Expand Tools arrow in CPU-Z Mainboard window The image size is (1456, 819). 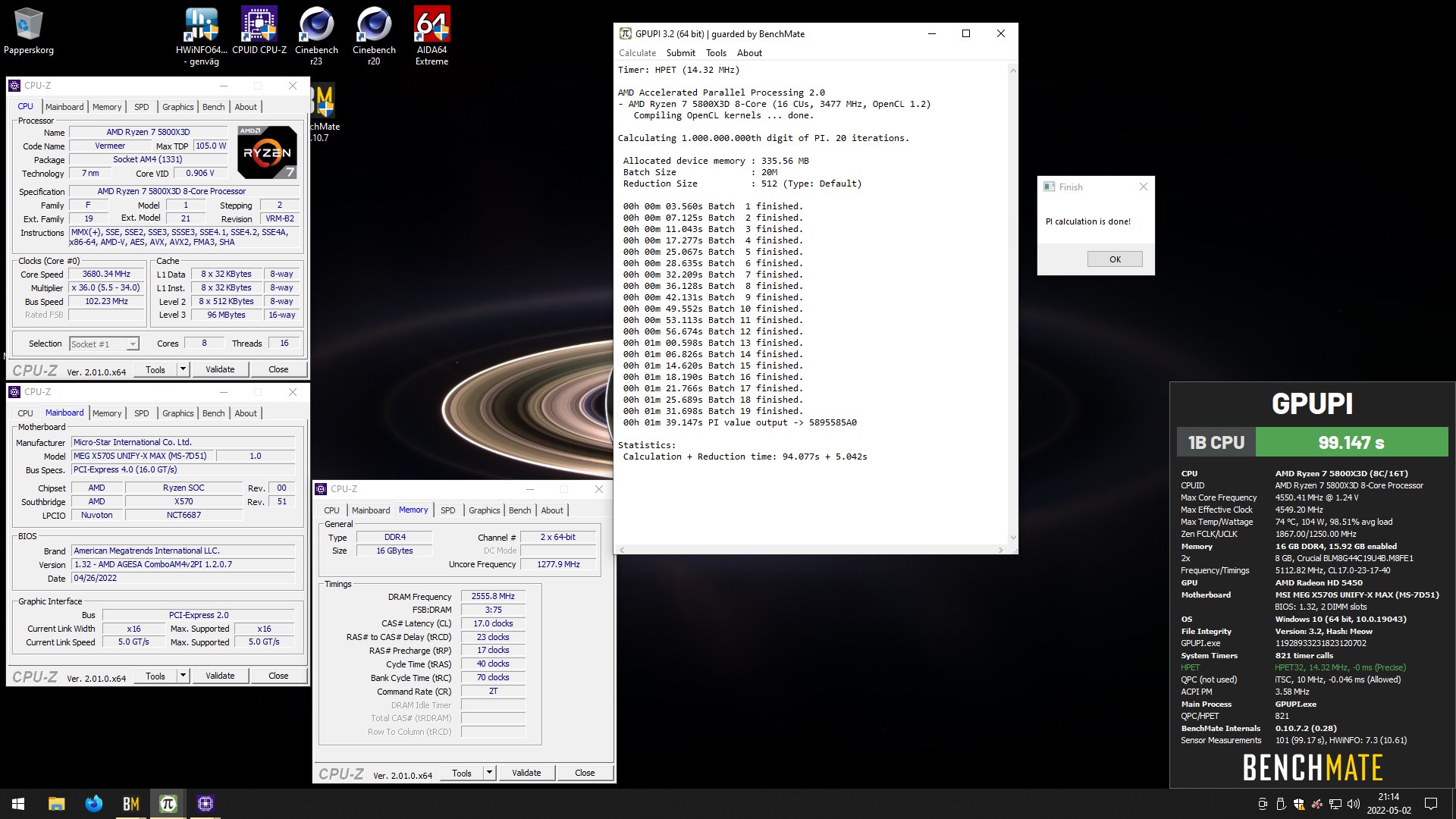[183, 676]
